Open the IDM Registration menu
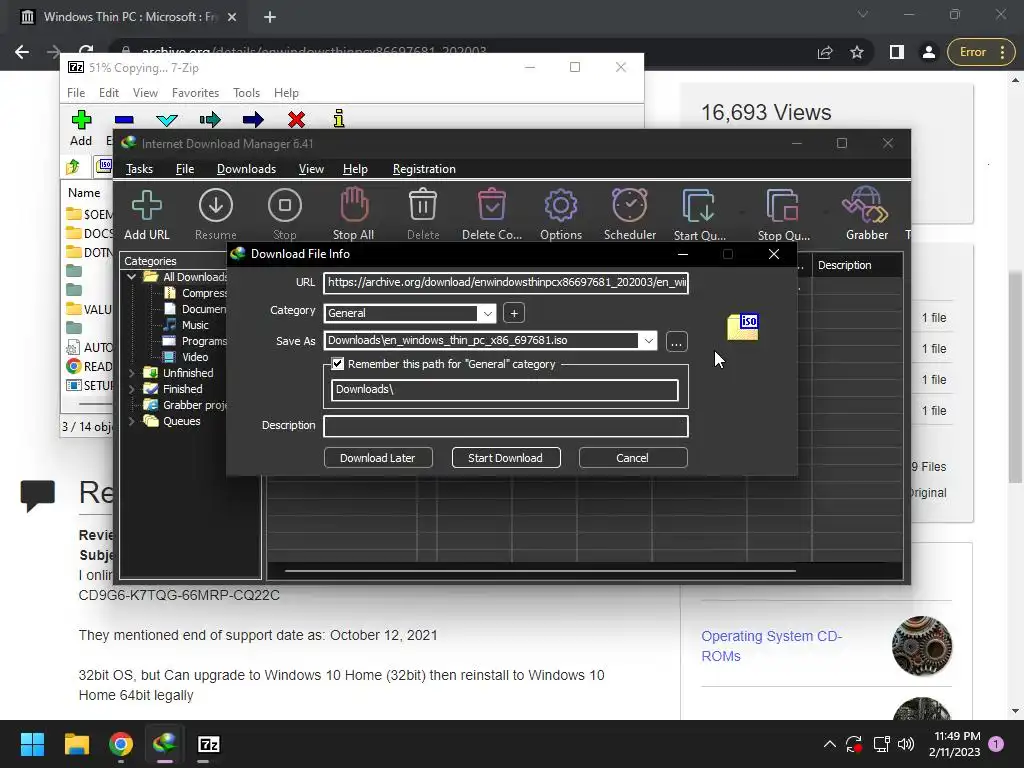1024x768 pixels. [x=424, y=168]
